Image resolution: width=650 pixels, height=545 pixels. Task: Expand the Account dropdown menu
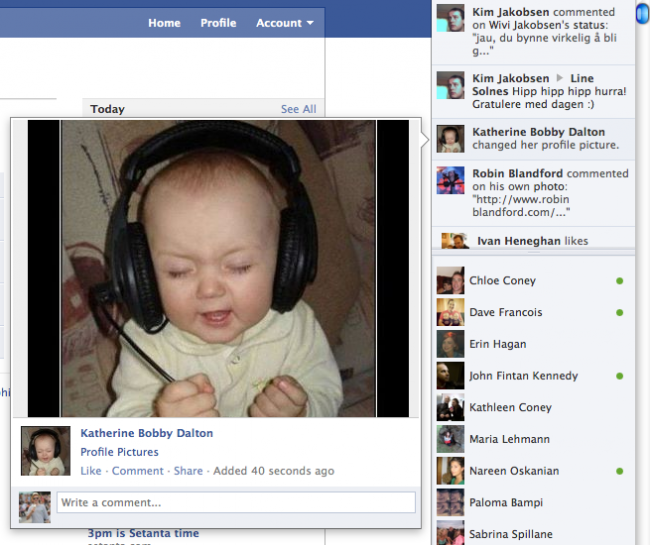point(284,23)
